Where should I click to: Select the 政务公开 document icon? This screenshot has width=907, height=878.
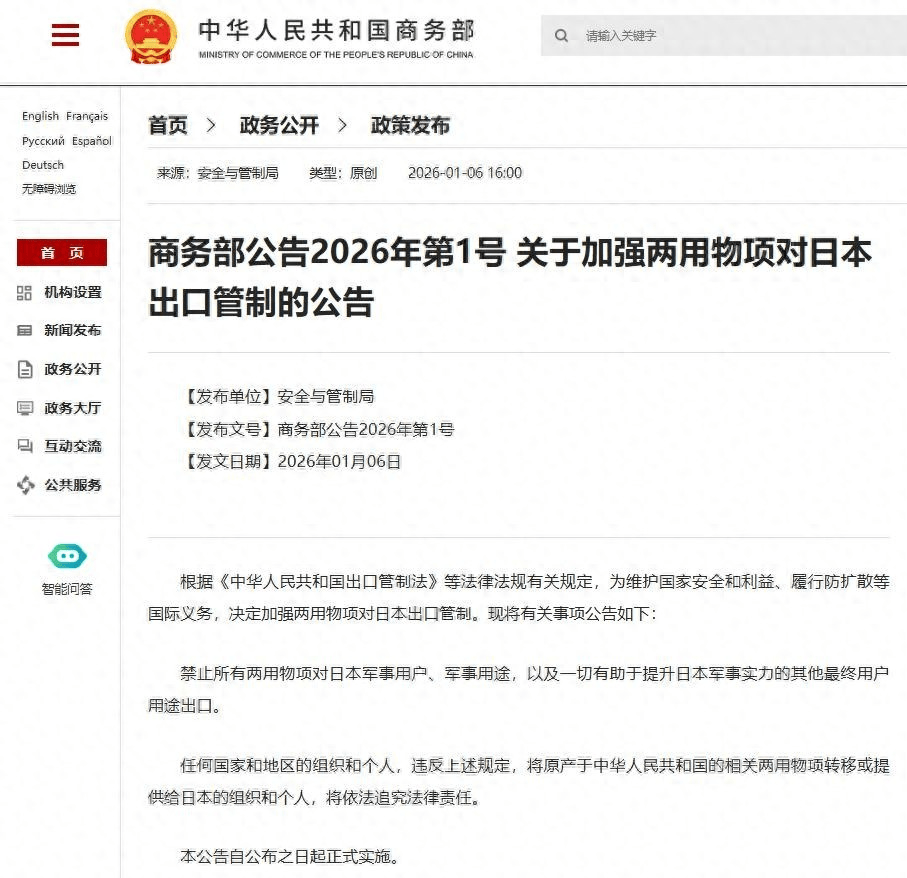click(x=24, y=369)
